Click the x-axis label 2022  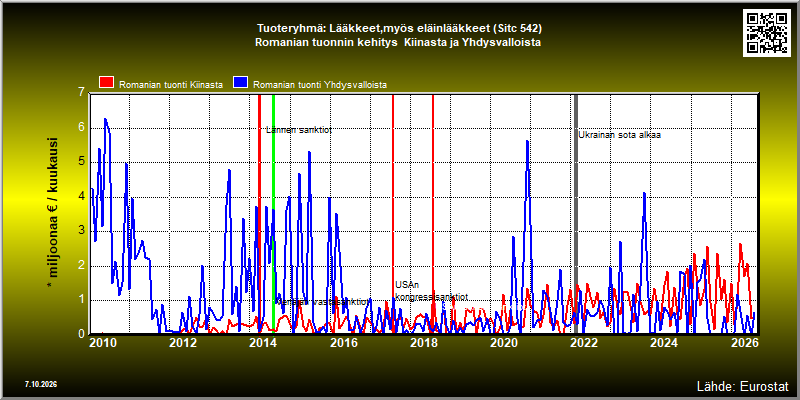pos(583,342)
